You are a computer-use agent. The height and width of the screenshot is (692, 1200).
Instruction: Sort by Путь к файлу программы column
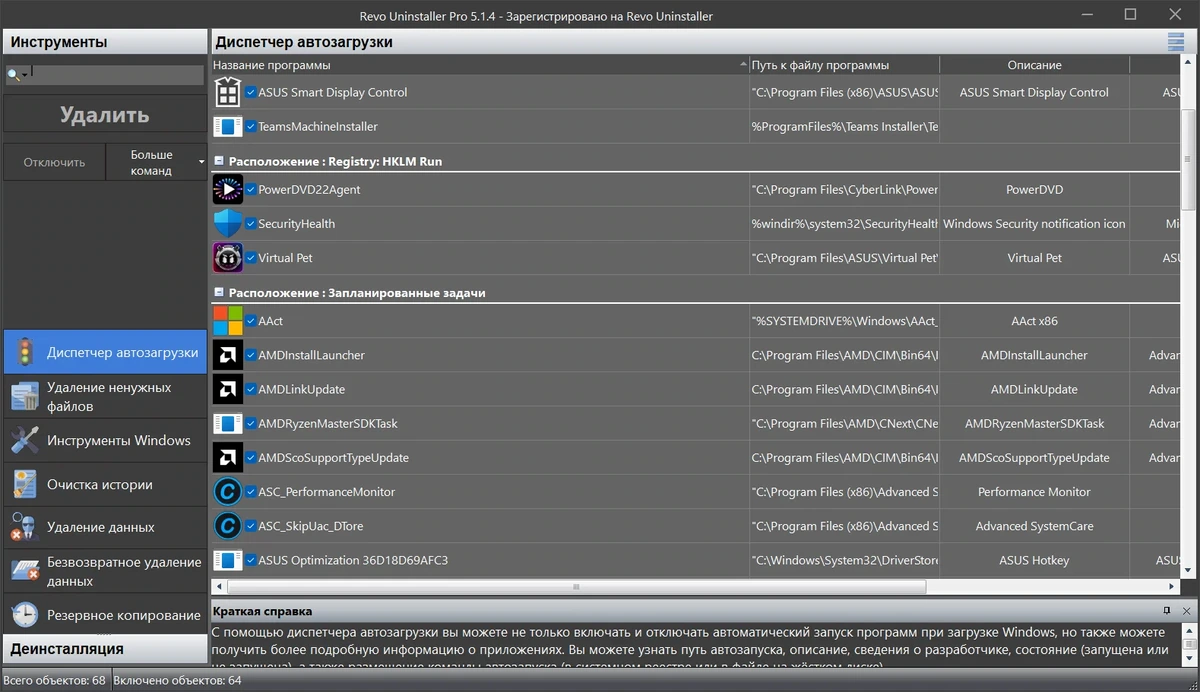844,65
